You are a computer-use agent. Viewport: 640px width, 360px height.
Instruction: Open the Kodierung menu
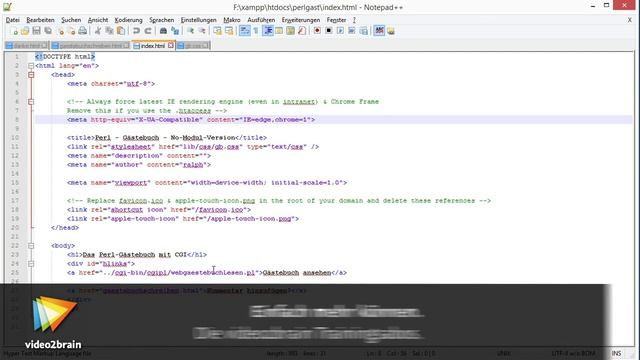128,20
